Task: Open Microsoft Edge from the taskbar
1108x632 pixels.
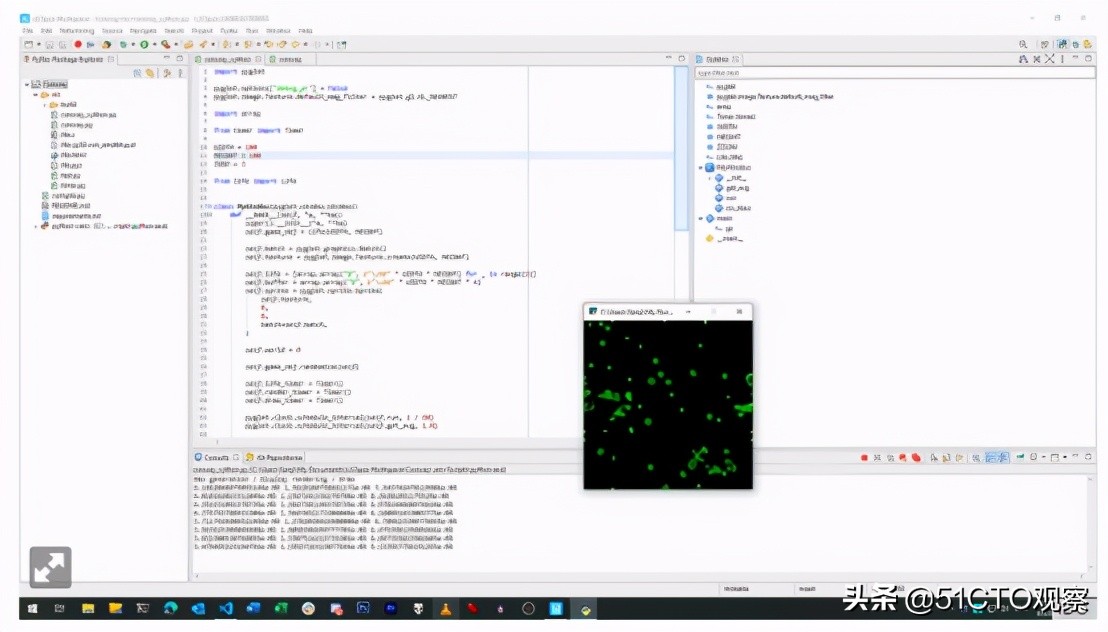Action: coord(170,609)
